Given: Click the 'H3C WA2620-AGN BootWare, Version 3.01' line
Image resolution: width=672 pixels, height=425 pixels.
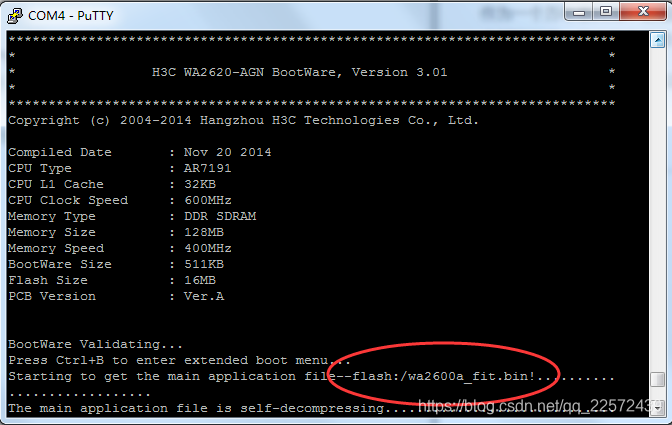Looking at the screenshot, I should [300, 72].
